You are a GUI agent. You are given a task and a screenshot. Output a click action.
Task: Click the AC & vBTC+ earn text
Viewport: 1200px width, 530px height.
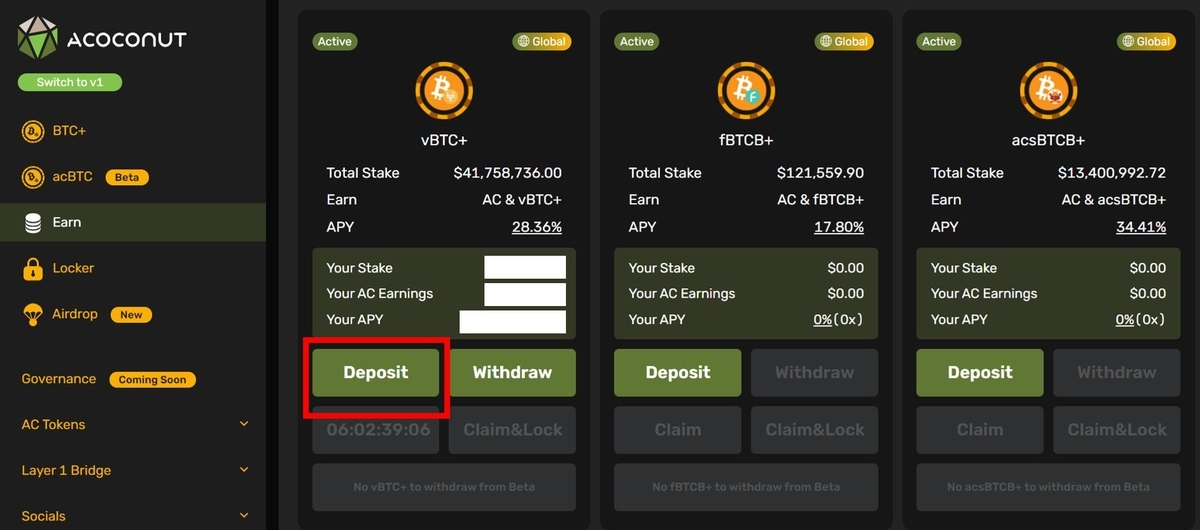pos(522,200)
